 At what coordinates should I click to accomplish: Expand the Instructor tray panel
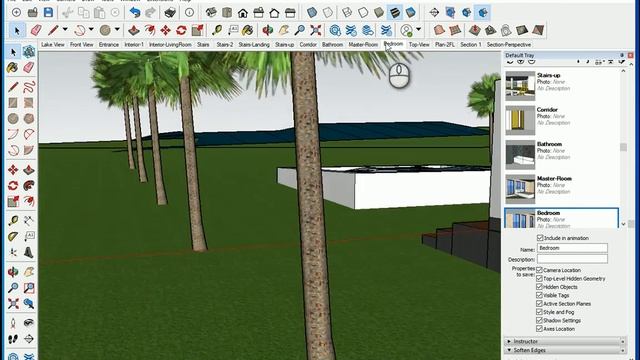pyautogui.click(x=509, y=341)
